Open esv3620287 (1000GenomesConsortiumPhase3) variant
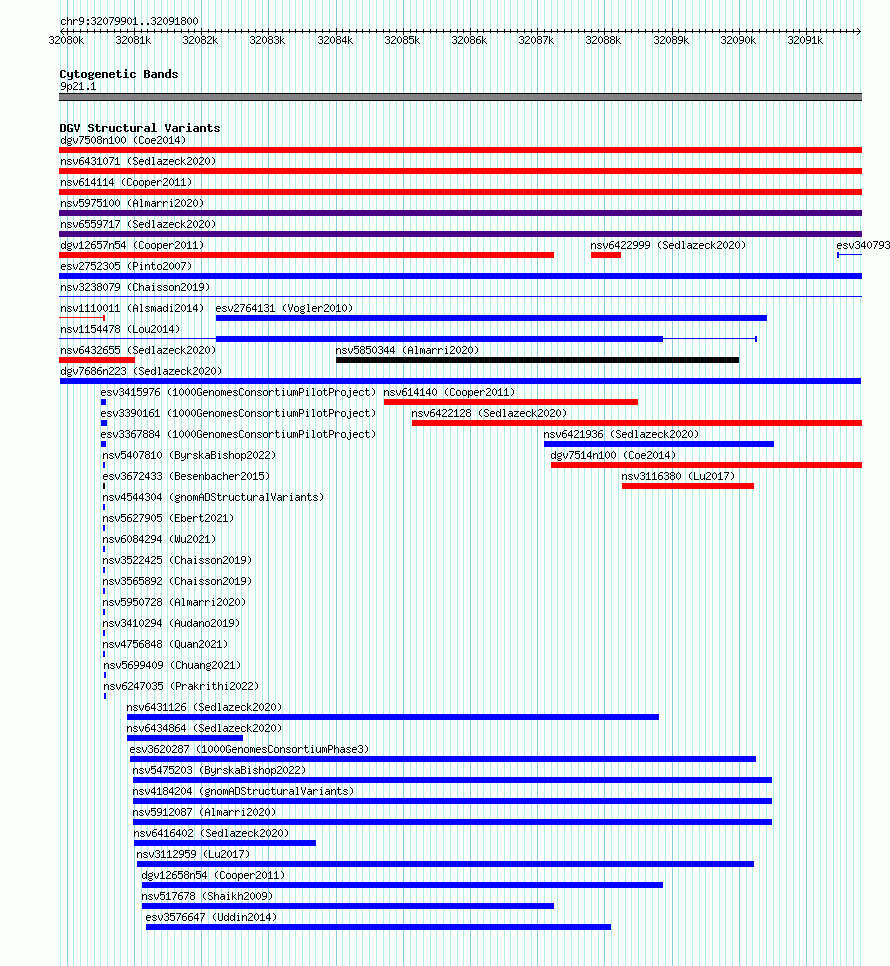 point(249,749)
